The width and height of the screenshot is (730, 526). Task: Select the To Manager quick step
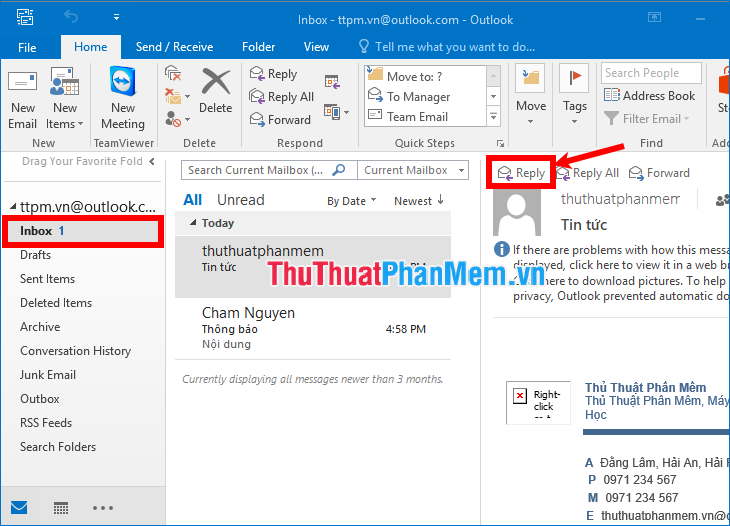click(425, 96)
